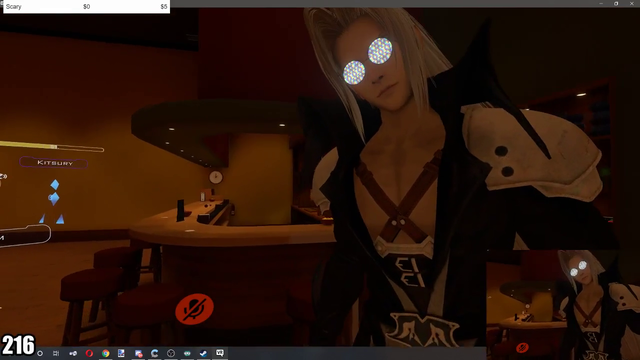The width and height of the screenshot is (640, 360).
Task: Click the red mute icon in the preview
Action: [522, 348]
